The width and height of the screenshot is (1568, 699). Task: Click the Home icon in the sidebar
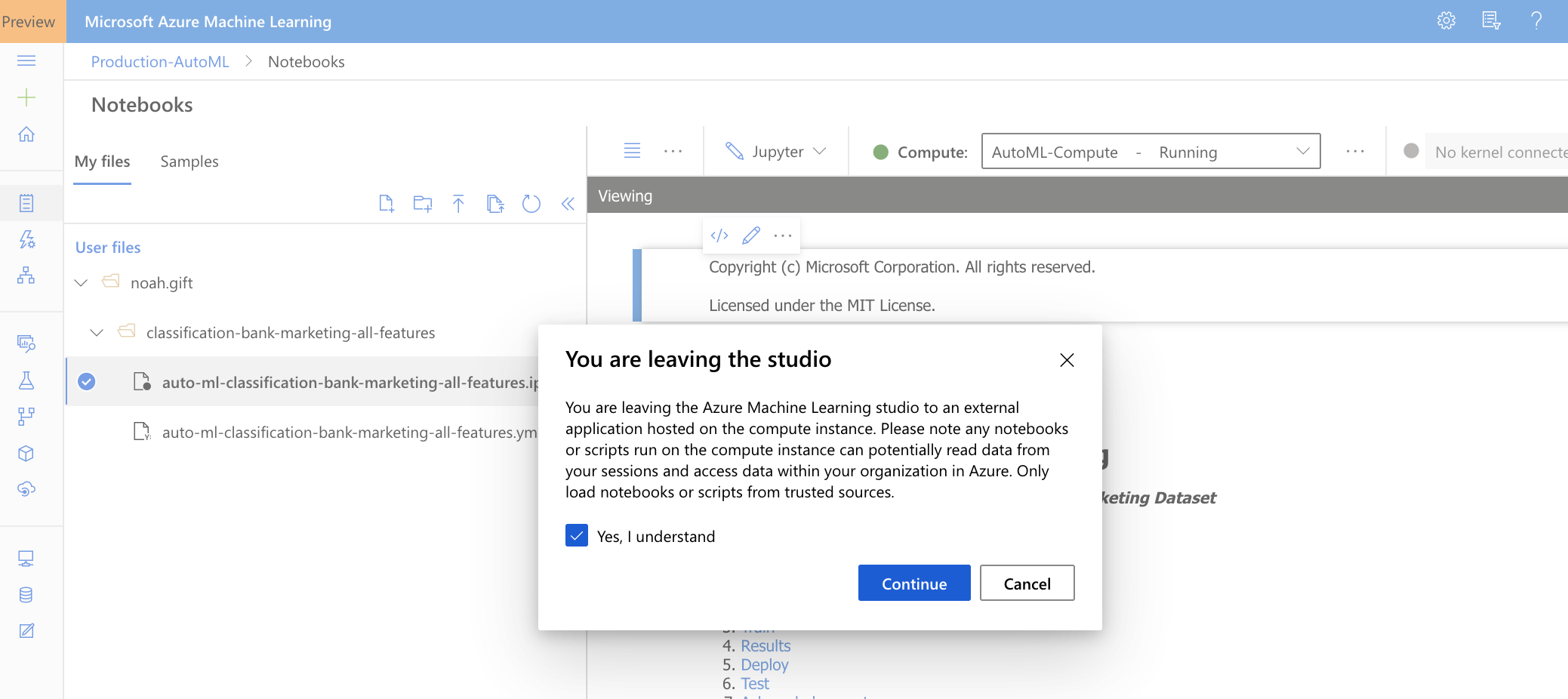(26, 134)
